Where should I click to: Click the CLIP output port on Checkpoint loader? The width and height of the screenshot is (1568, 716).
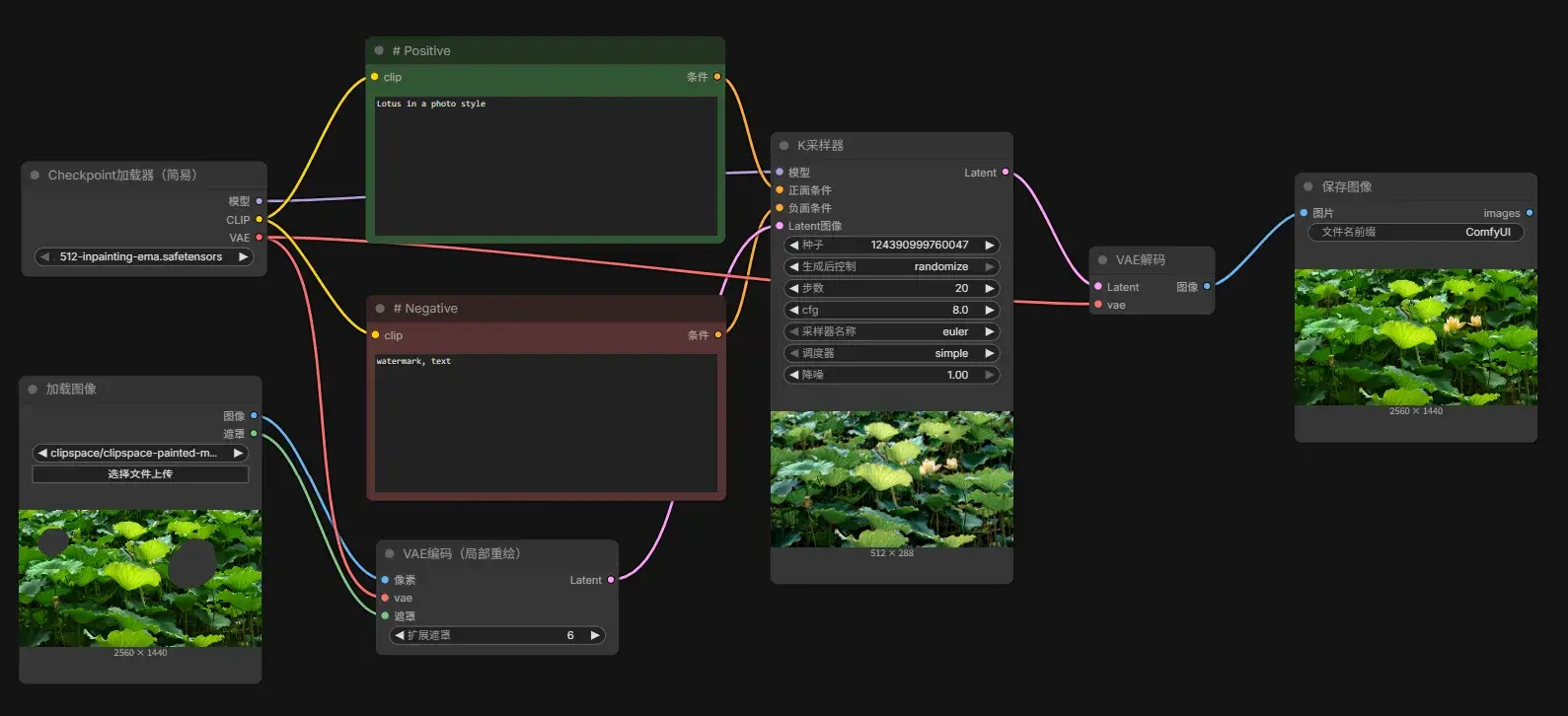pos(260,220)
